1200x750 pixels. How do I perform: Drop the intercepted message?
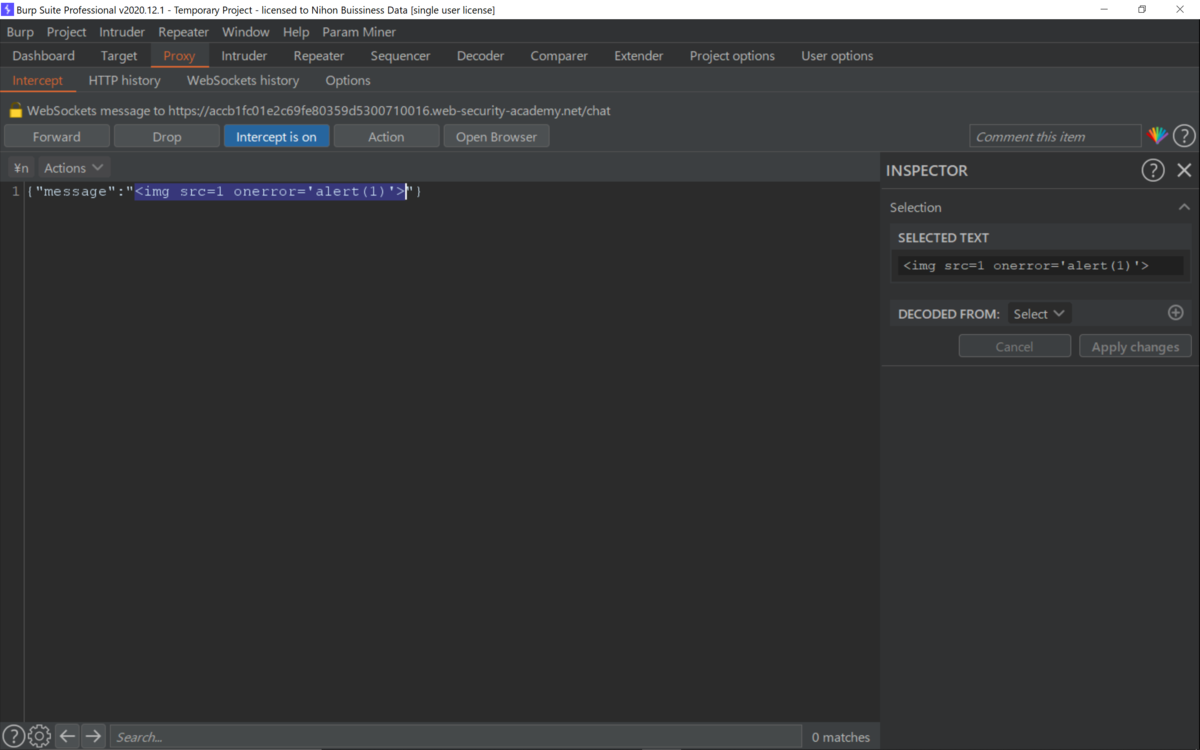[x=167, y=137]
